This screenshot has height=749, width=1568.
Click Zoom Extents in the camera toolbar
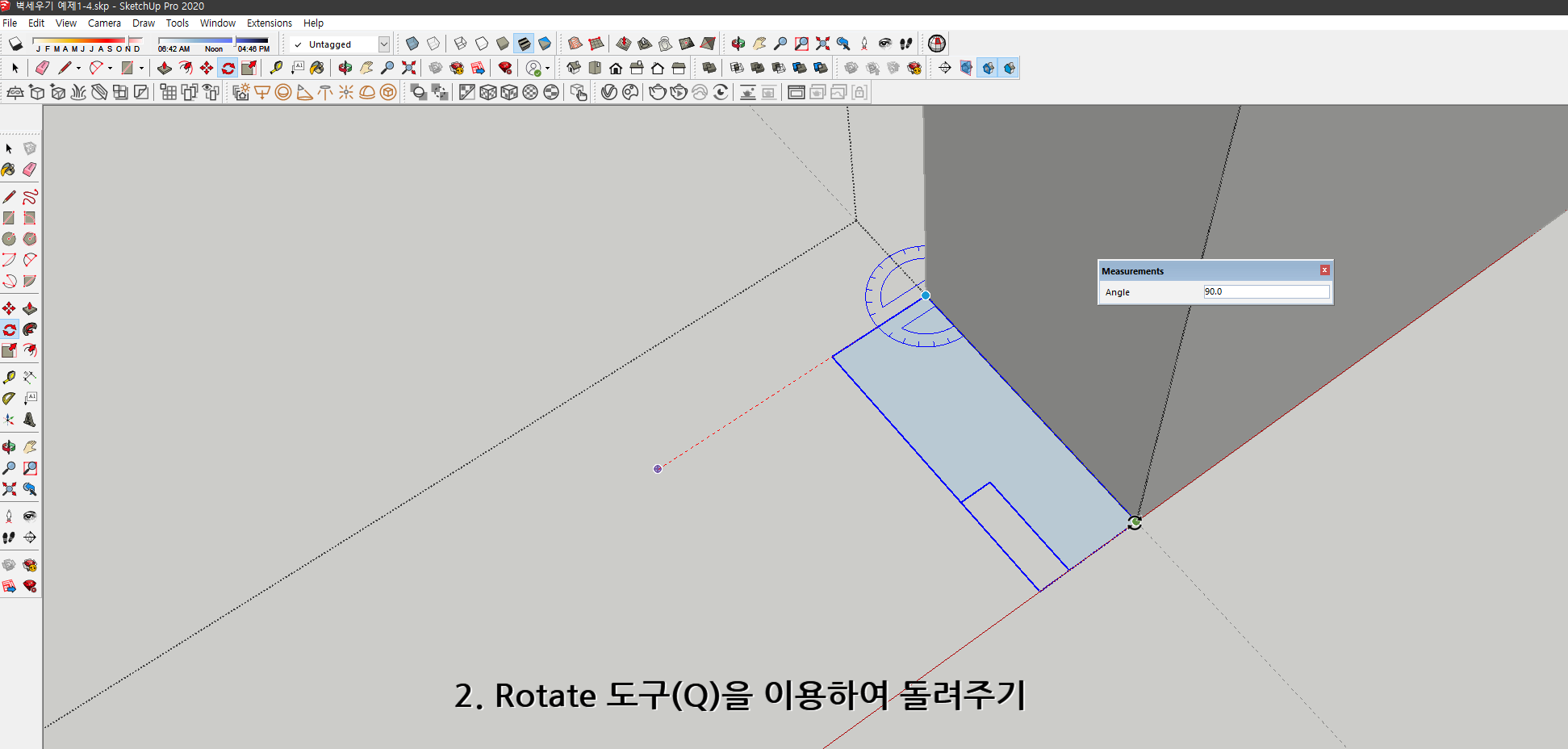(x=822, y=44)
